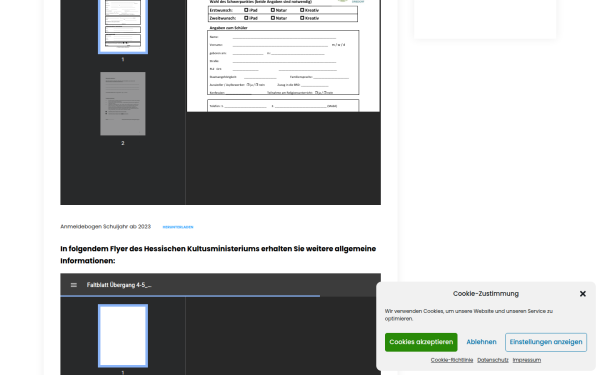
Task: Select page 1 thumbnail in Faltblatt viewer
Action: pyautogui.click(x=123, y=336)
